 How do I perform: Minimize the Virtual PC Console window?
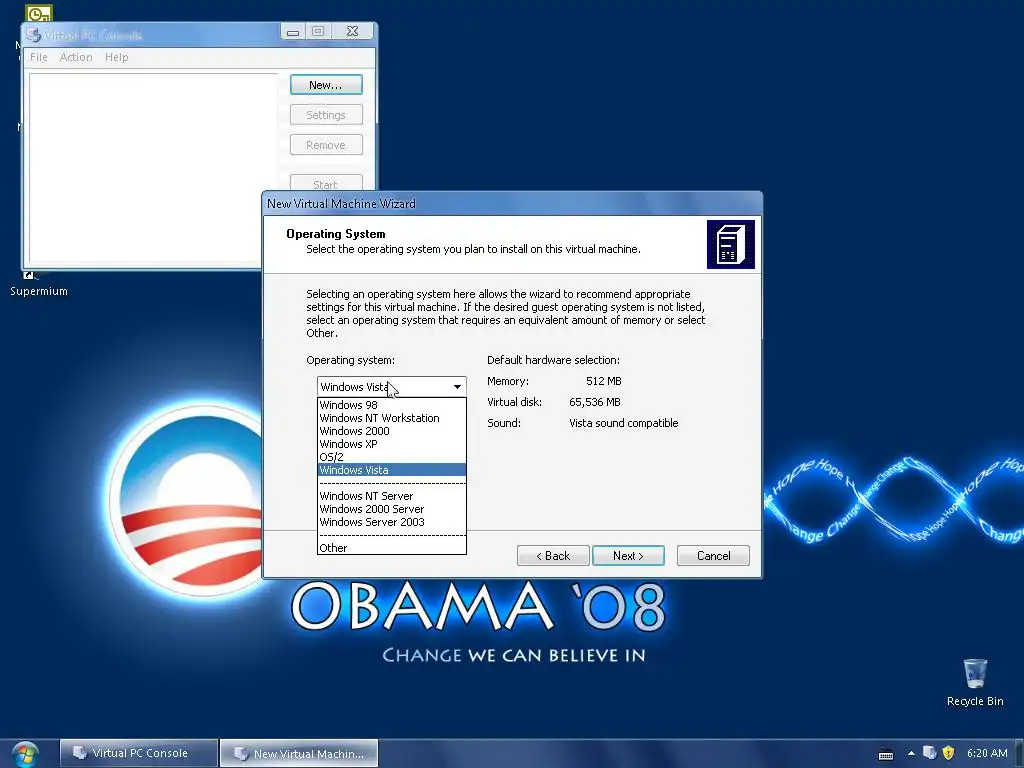pyautogui.click(x=293, y=31)
